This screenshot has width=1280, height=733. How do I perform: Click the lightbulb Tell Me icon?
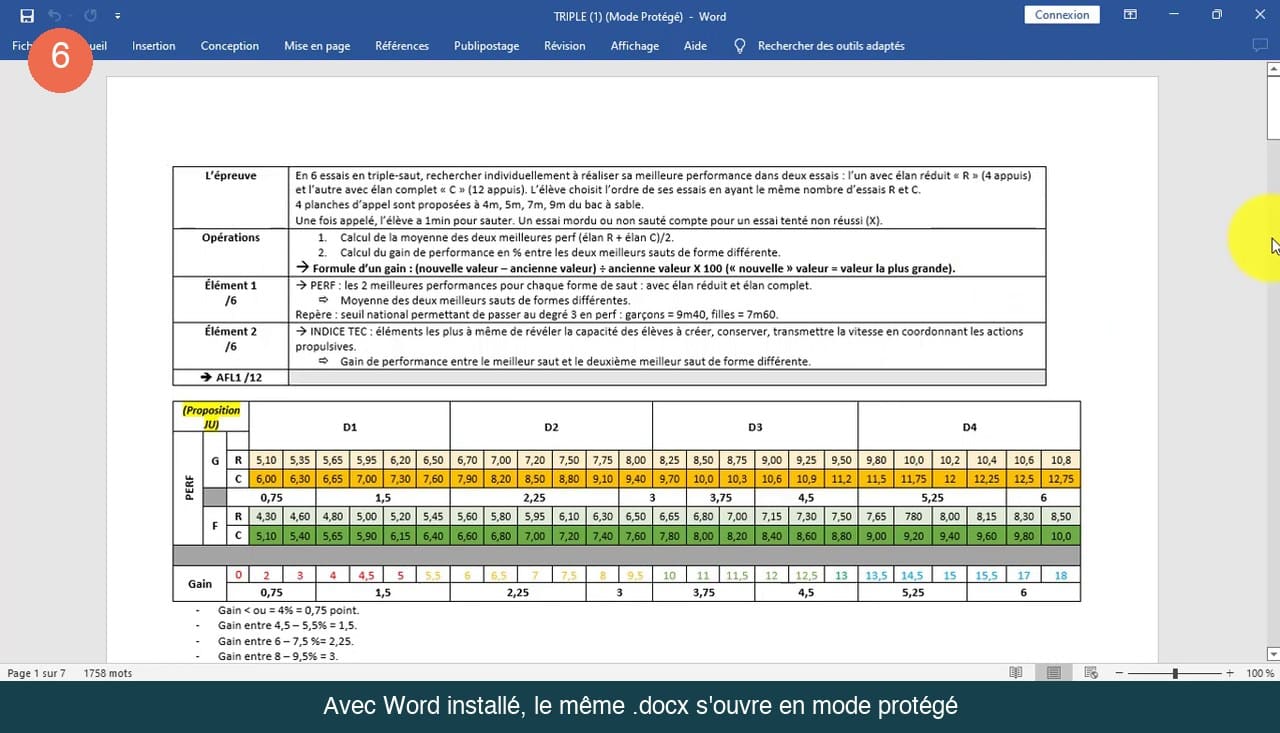(x=740, y=46)
